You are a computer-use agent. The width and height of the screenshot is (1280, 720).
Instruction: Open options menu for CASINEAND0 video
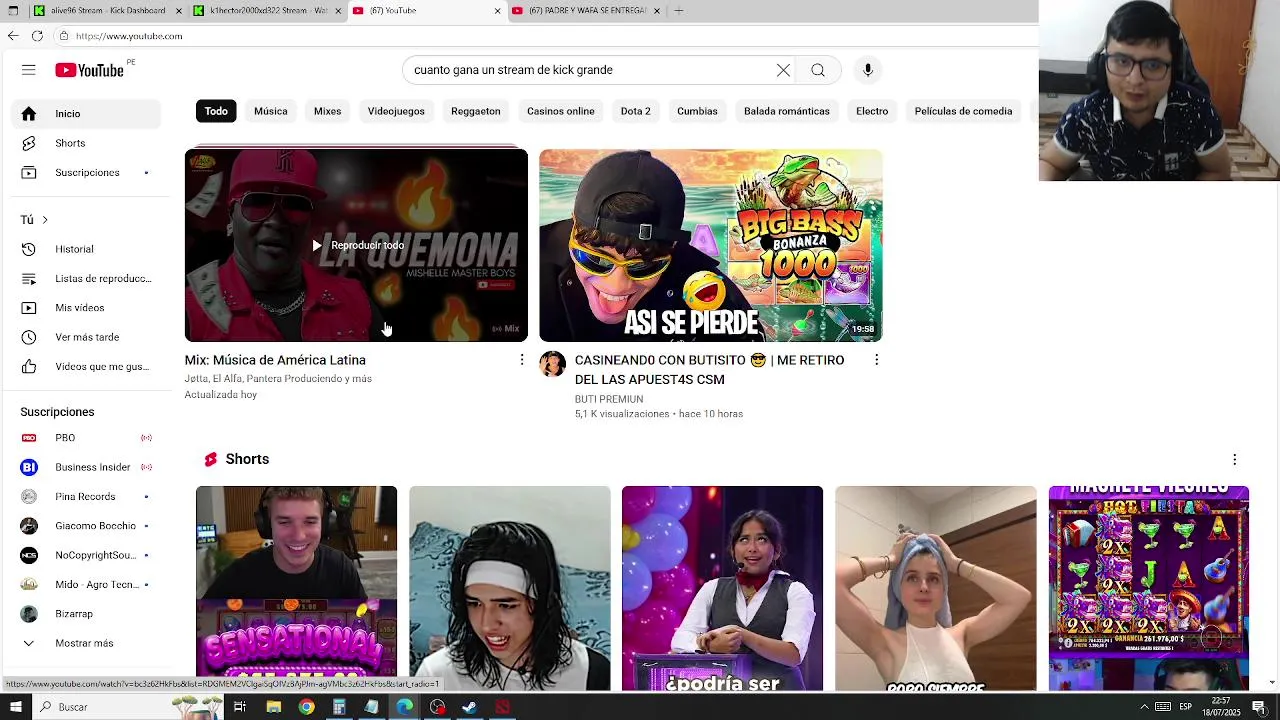click(876, 359)
